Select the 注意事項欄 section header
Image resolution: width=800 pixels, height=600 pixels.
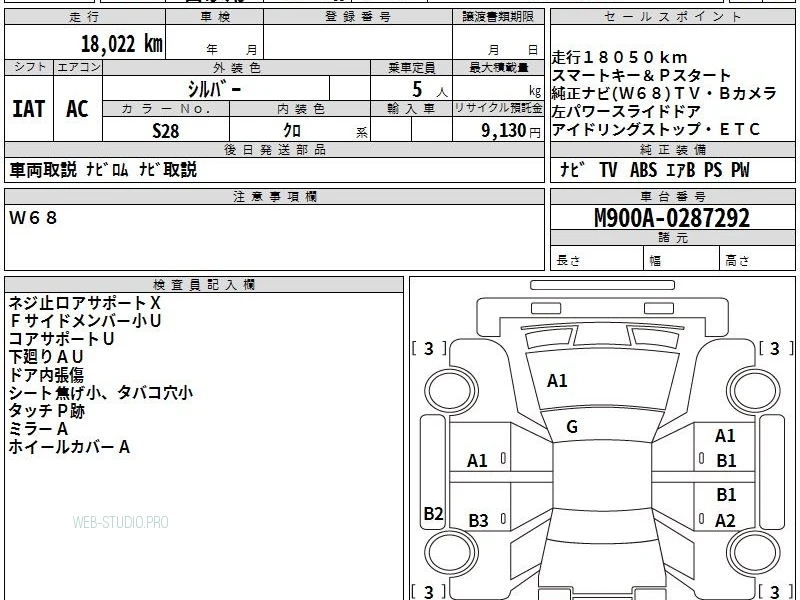tap(274, 196)
